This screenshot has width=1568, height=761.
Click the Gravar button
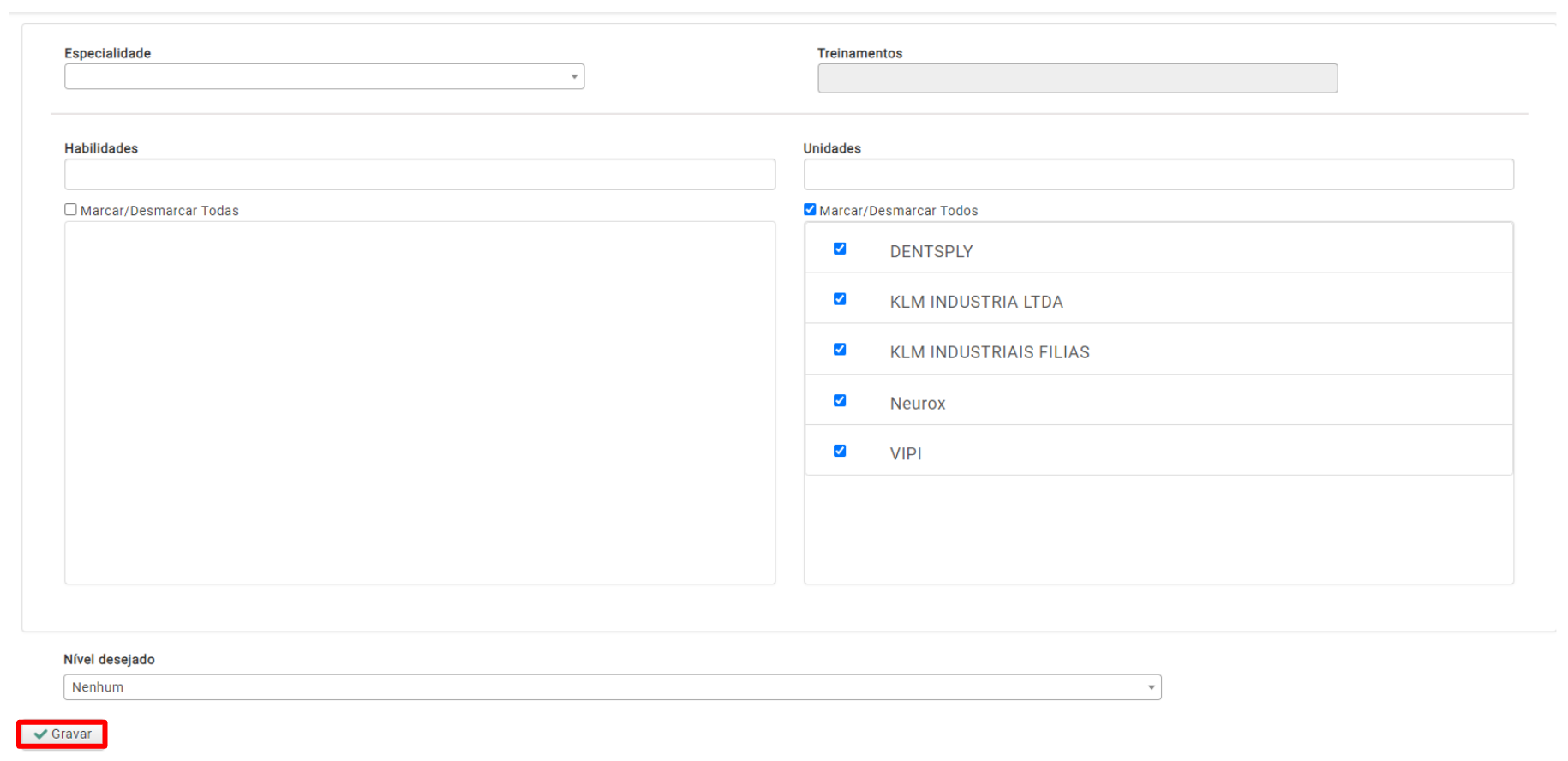point(62,734)
